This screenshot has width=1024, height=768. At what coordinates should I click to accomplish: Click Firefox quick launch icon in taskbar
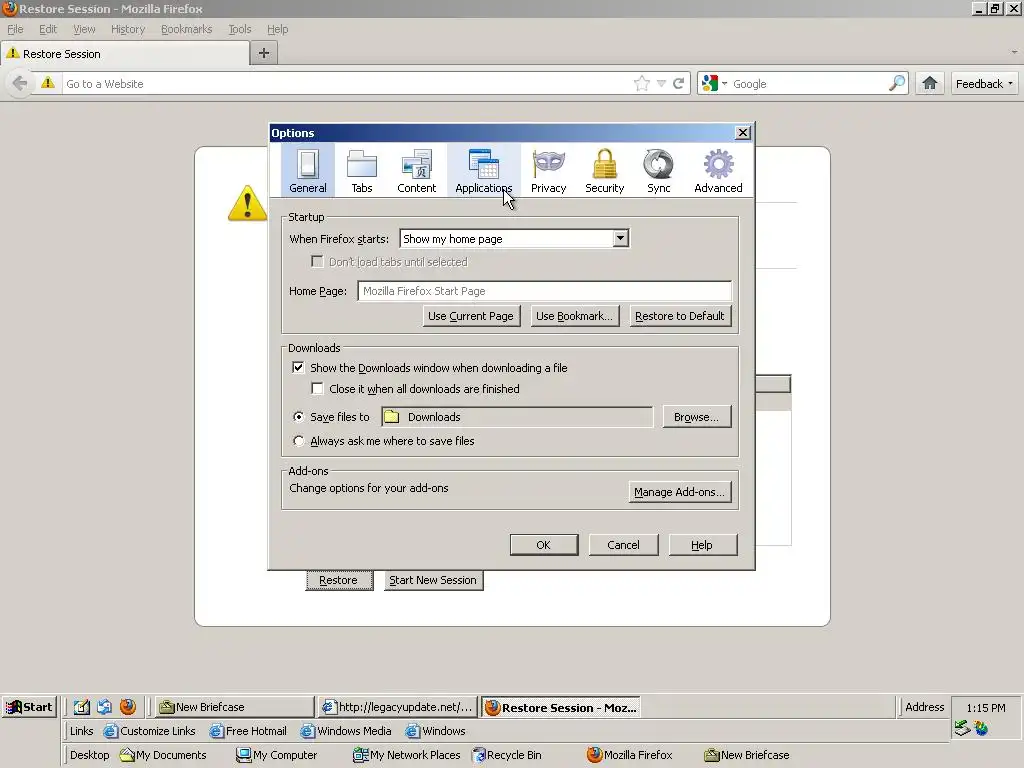(x=128, y=707)
